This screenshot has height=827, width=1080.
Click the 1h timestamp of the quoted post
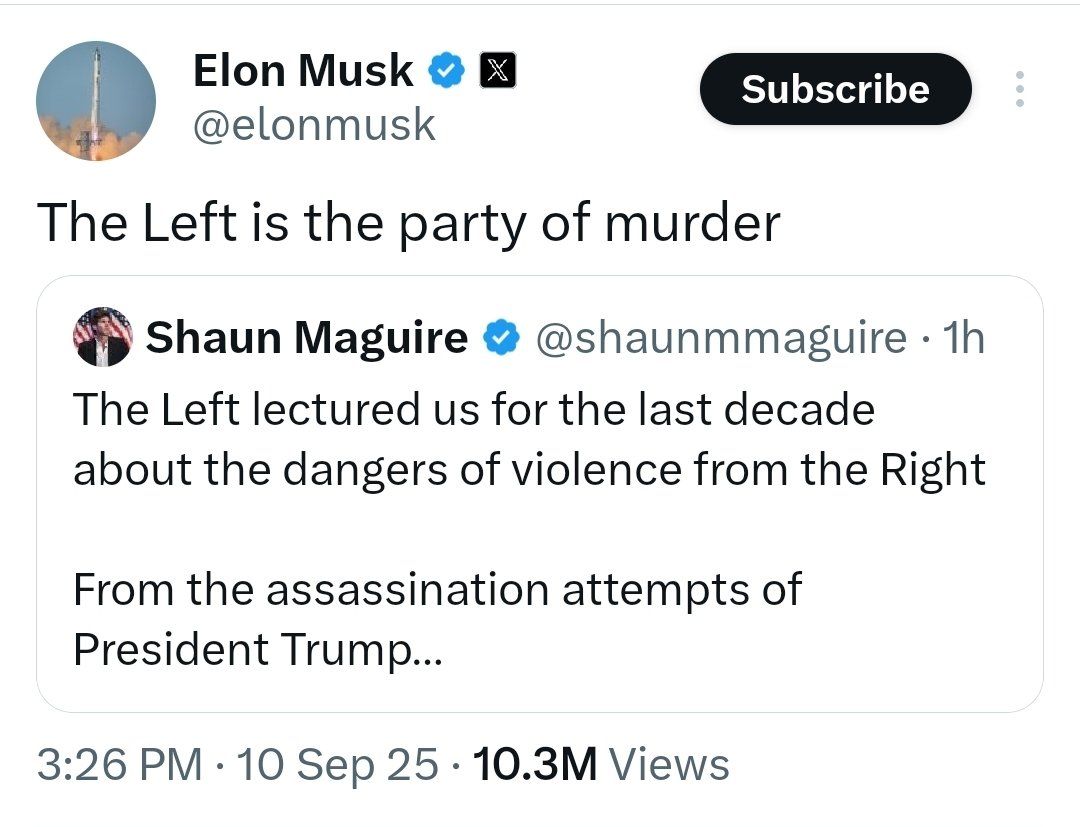coord(964,337)
